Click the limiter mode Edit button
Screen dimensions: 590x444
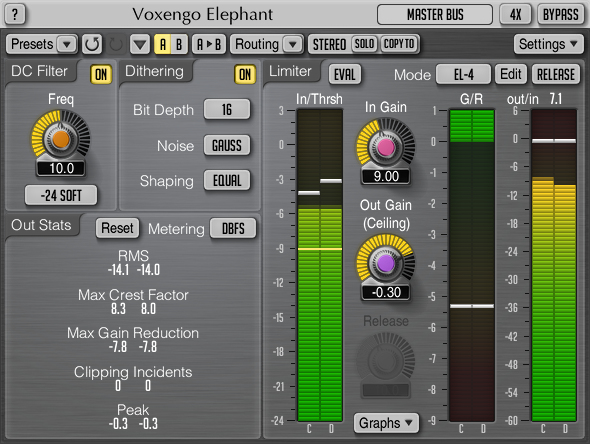tap(511, 74)
